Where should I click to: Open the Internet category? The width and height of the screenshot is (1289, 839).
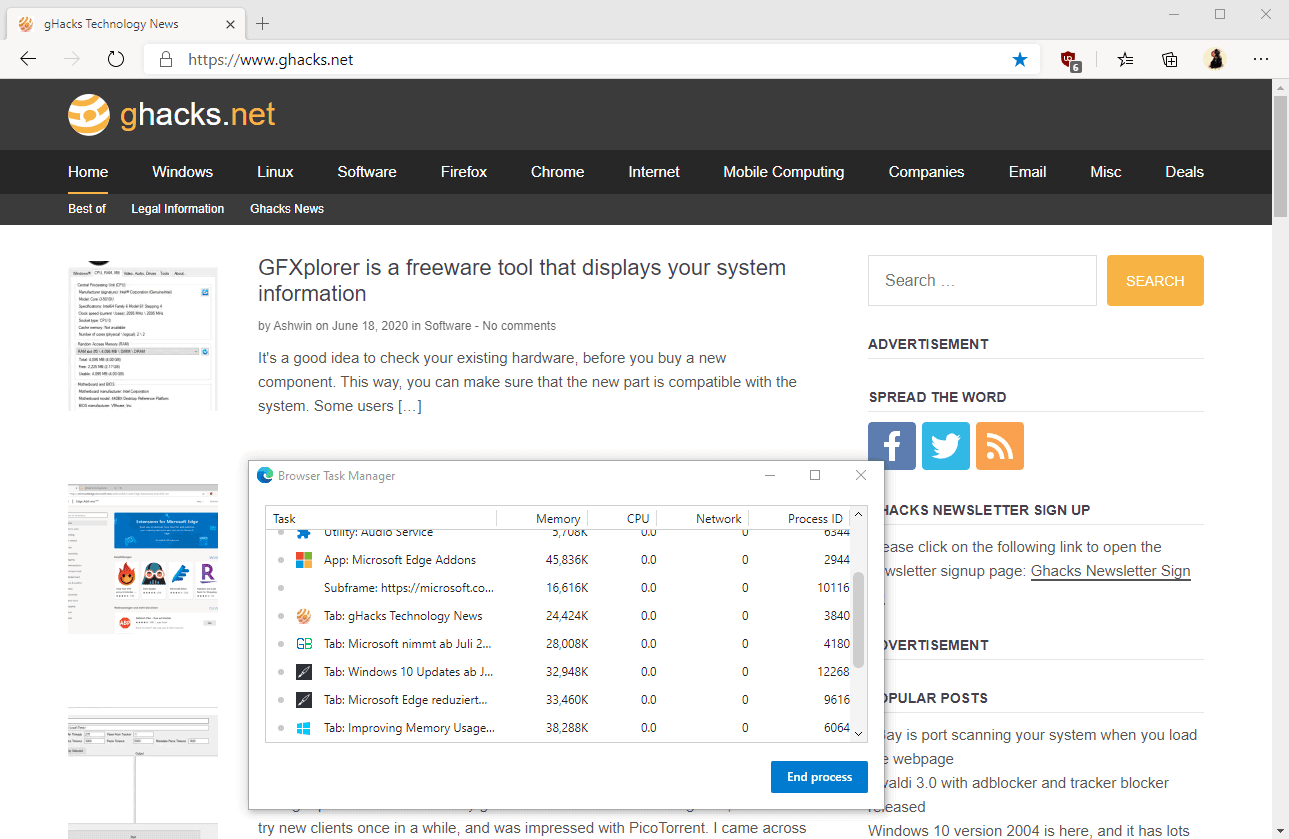point(654,172)
